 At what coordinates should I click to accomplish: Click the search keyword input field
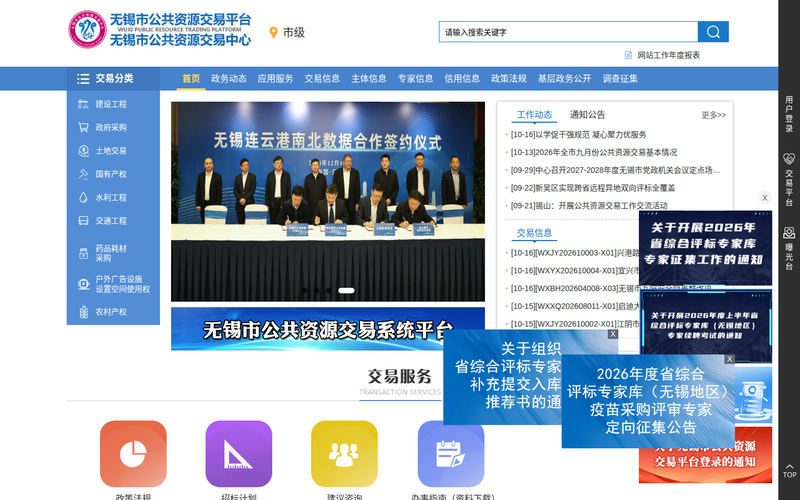[568, 32]
